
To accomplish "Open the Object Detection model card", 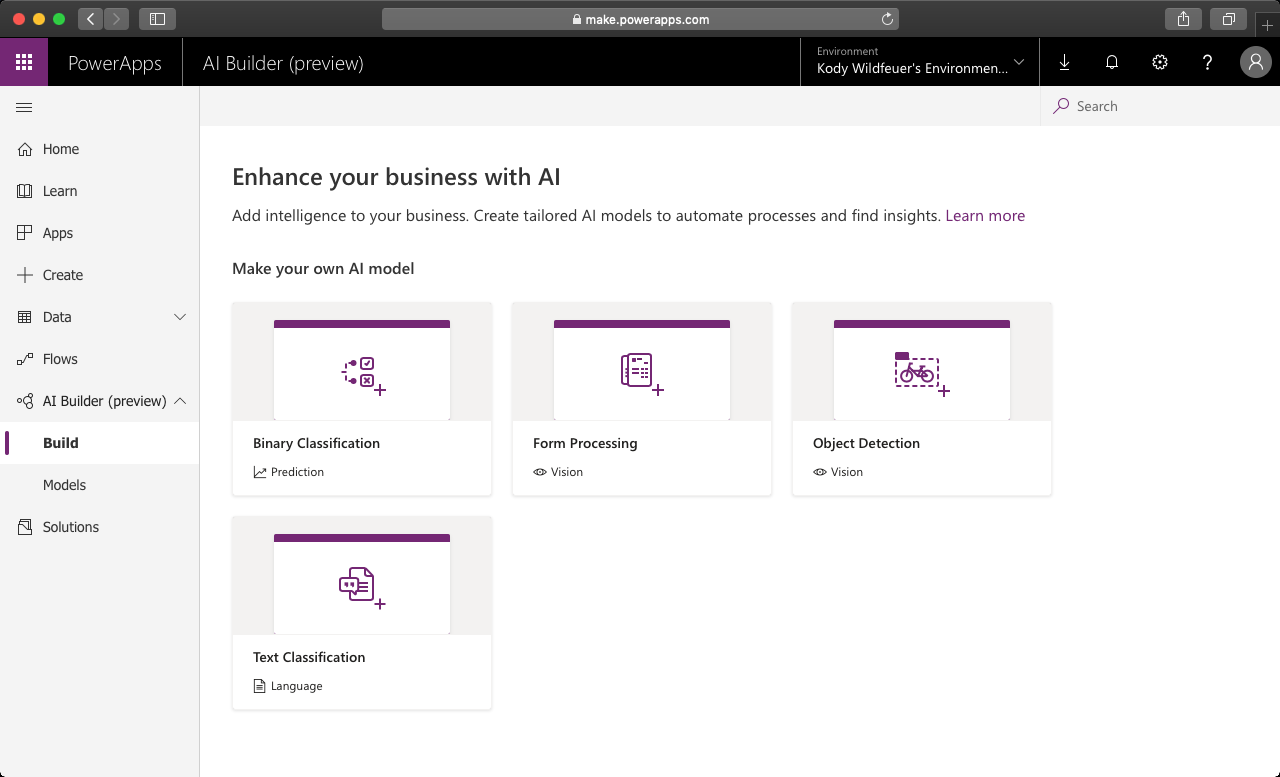I will tap(921, 398).
